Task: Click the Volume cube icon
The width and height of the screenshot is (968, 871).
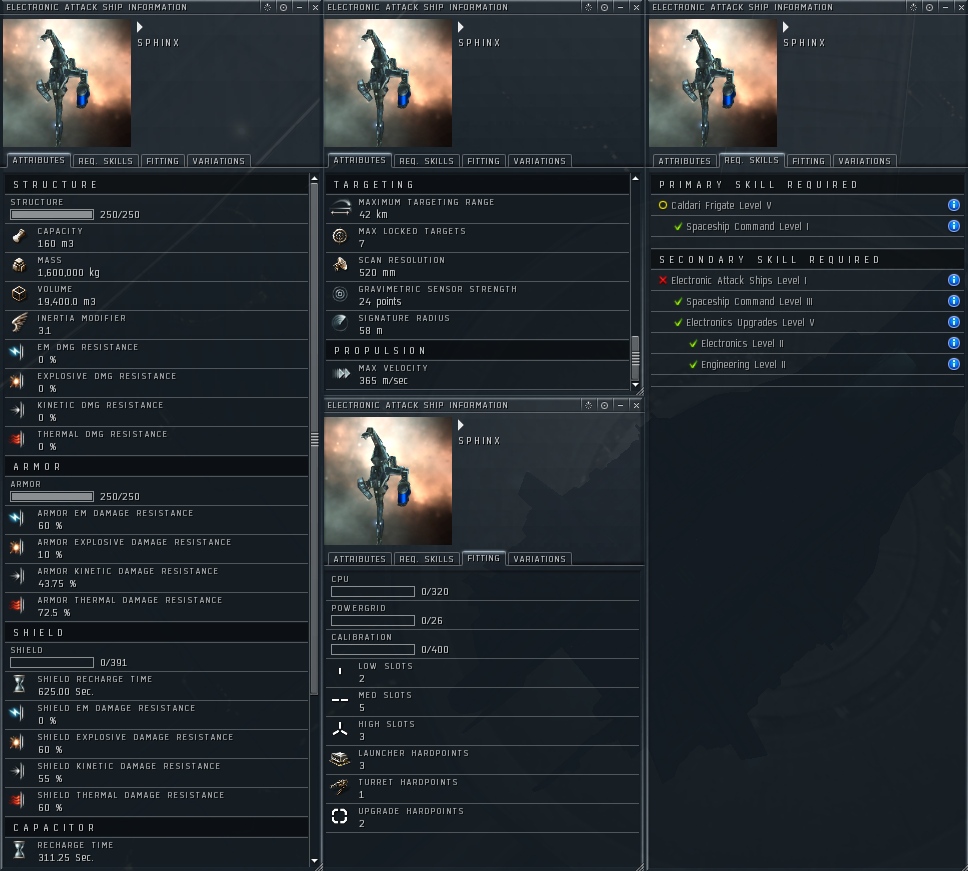Action: (19, 294)
